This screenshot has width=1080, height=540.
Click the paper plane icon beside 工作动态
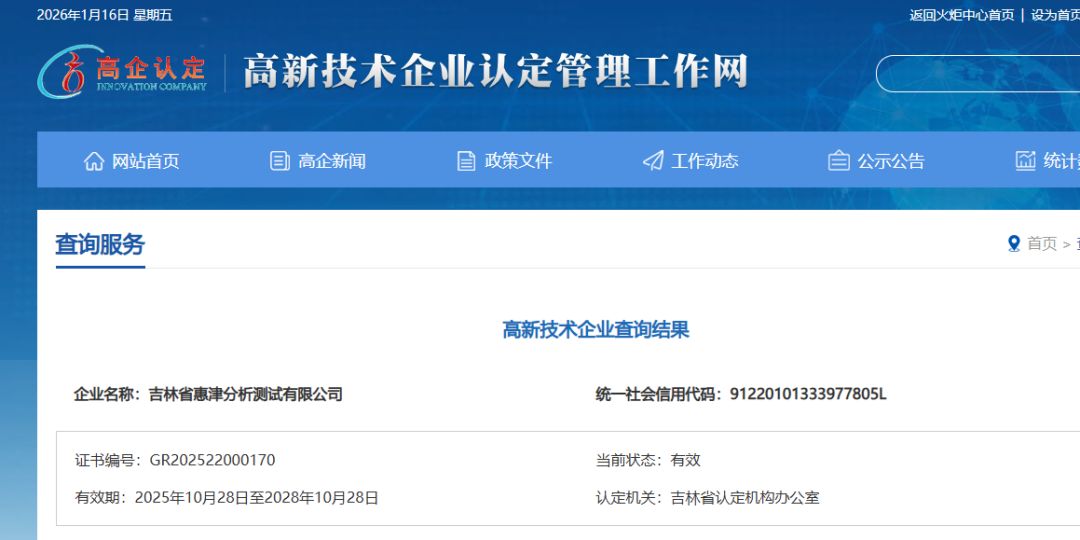[652, 161]
